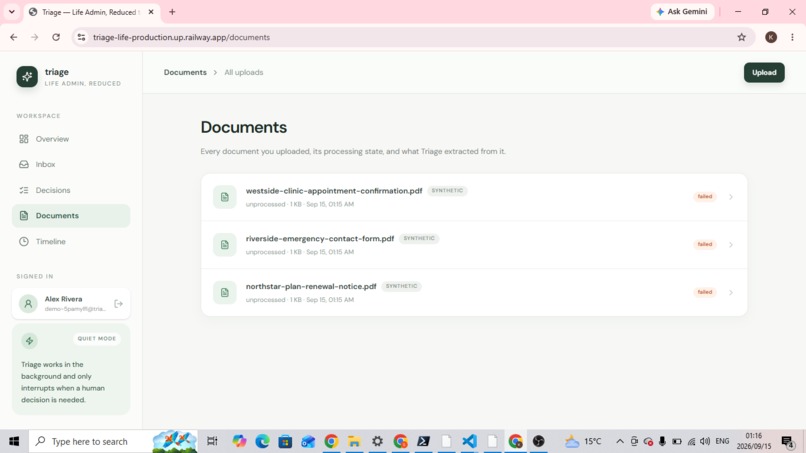Expand the northstar-plan document row chevron
Screen dimensions: 806x453
click(x=730, y=293)
